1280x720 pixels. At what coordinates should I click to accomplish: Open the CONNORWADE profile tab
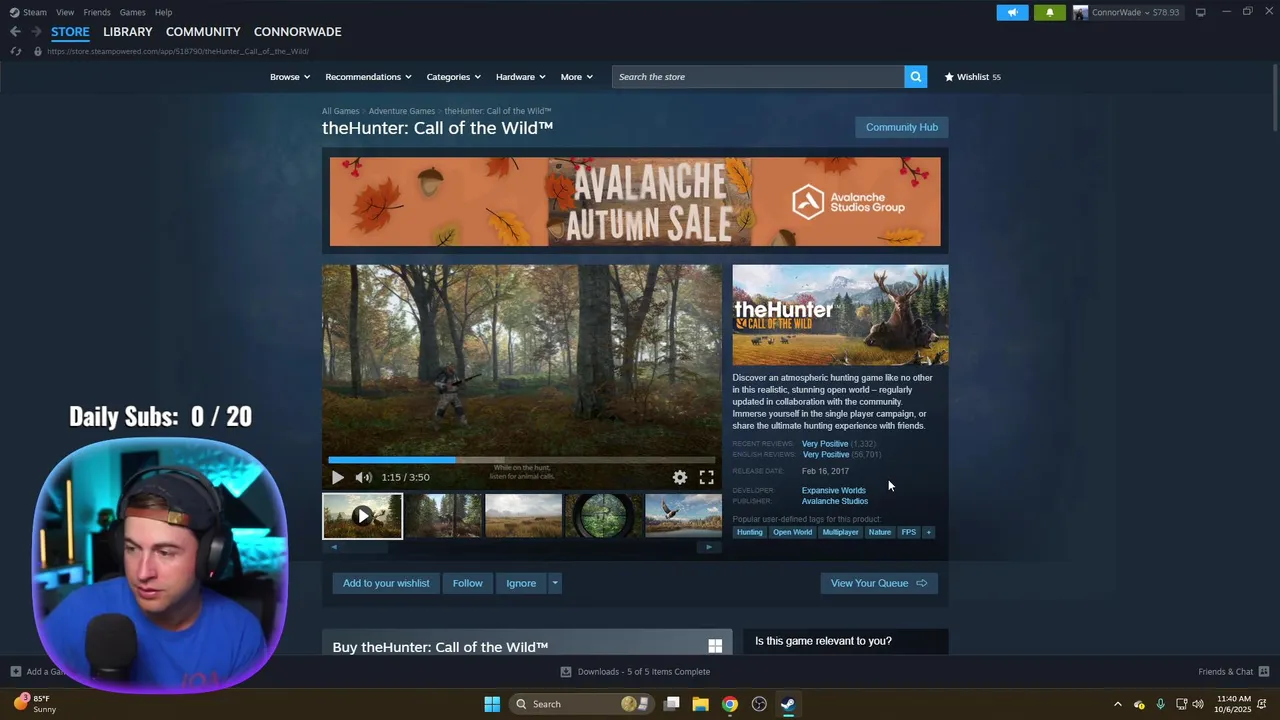pyautogui.click(x=297, y=32)
